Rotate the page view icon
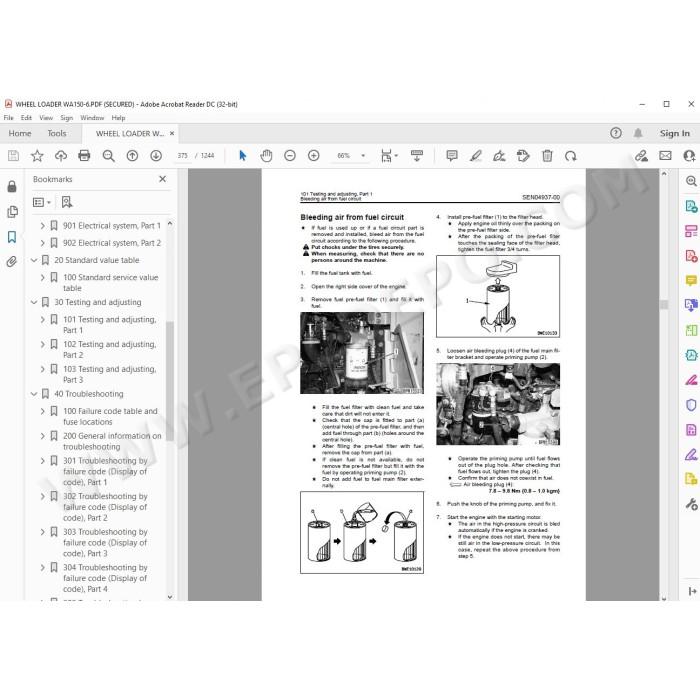700x700 pixels. 571,155
